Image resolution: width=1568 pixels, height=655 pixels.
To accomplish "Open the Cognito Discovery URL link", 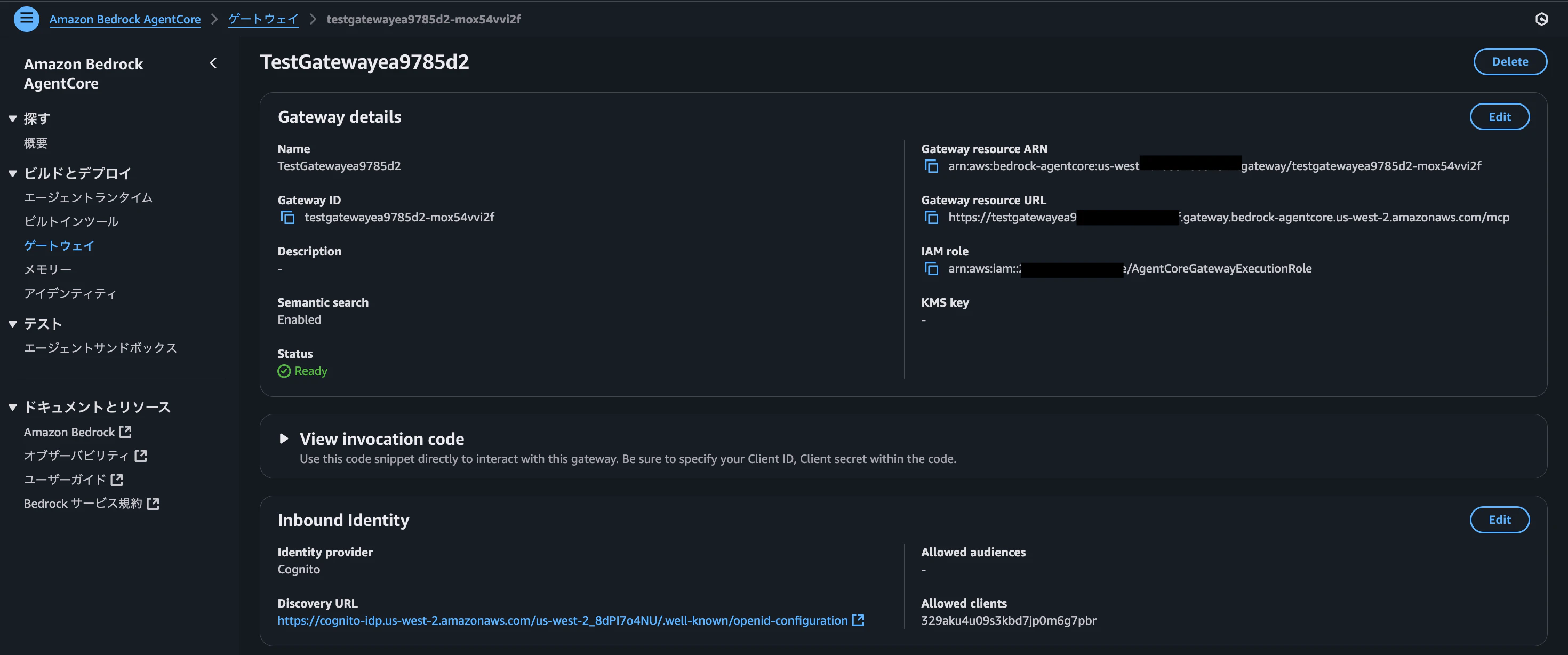I will point(563,620).
